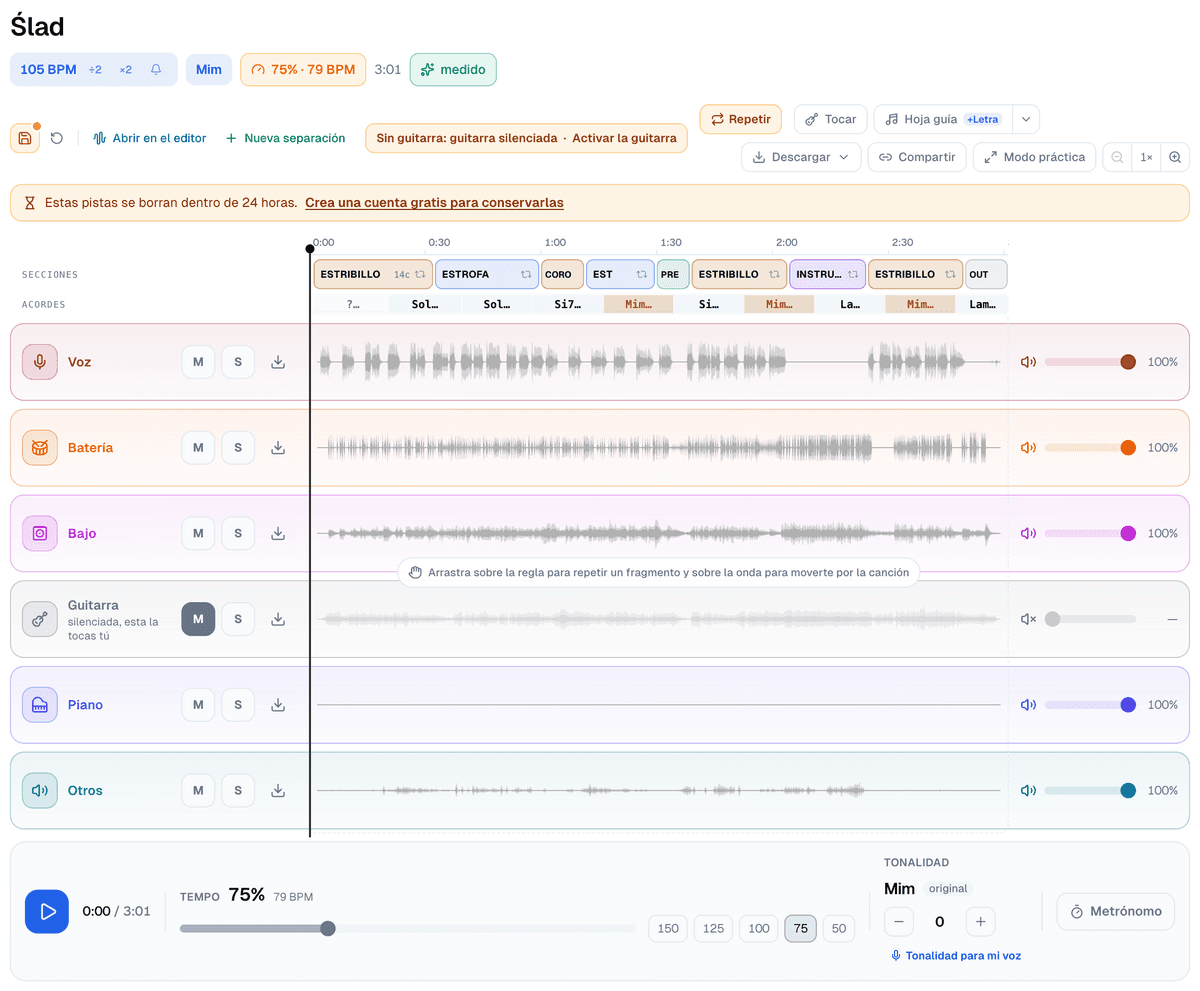Click the zoom out magnifier icon
Viewport: 1200px width, 991px height.
click(1118, 157)
